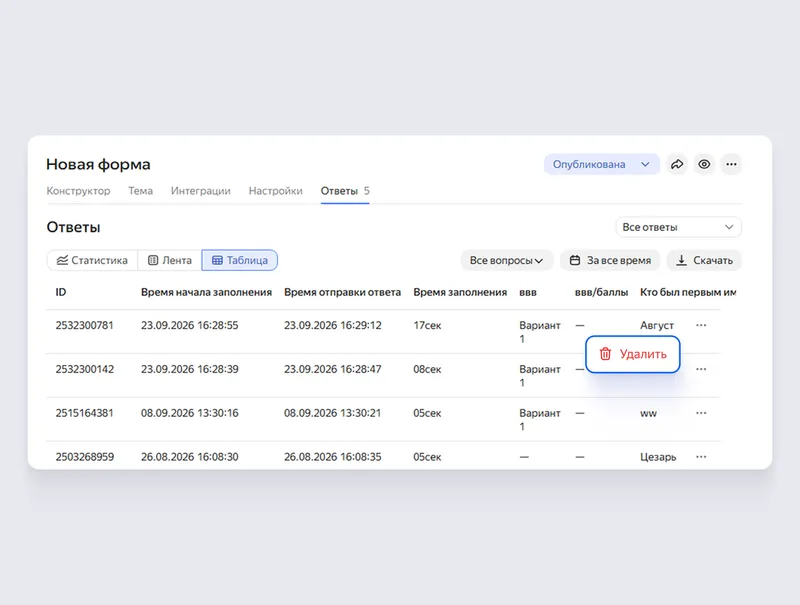Expand the Все вопросы dropdown
The height and width of the screenshot is (605, 800).
pyautogui.click(x=507, y=260)
